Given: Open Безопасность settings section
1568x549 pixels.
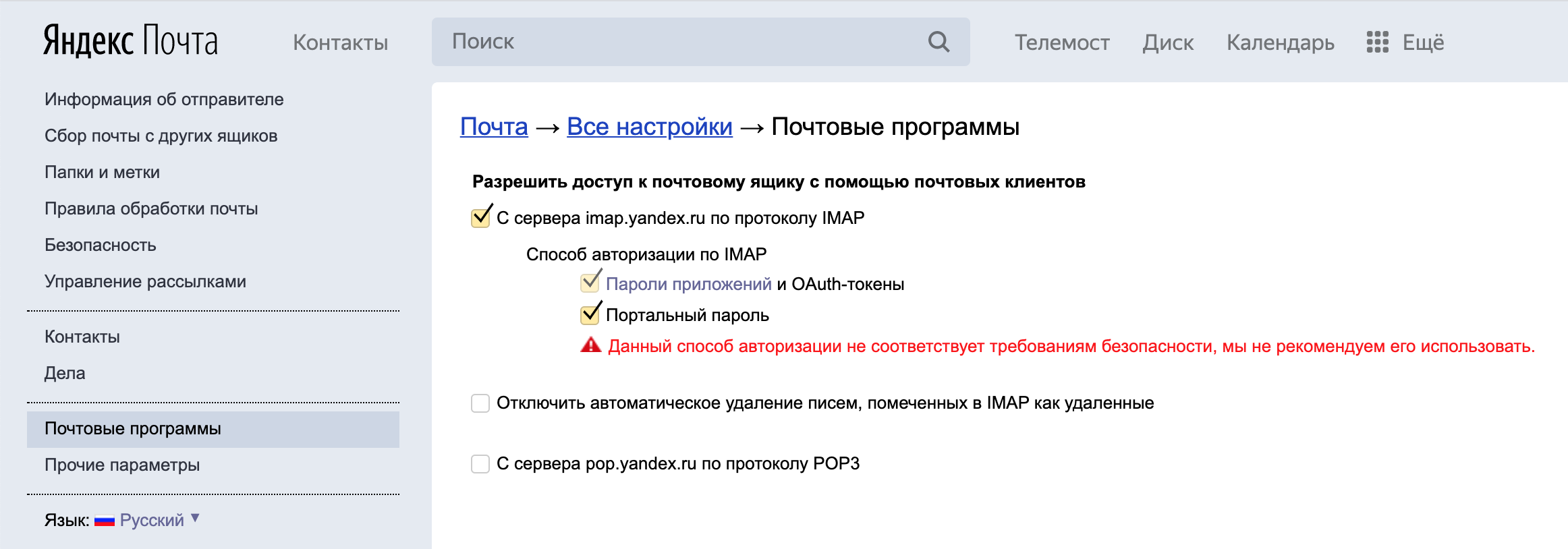Looking at the screenshot, I should [x=101, y=245].
